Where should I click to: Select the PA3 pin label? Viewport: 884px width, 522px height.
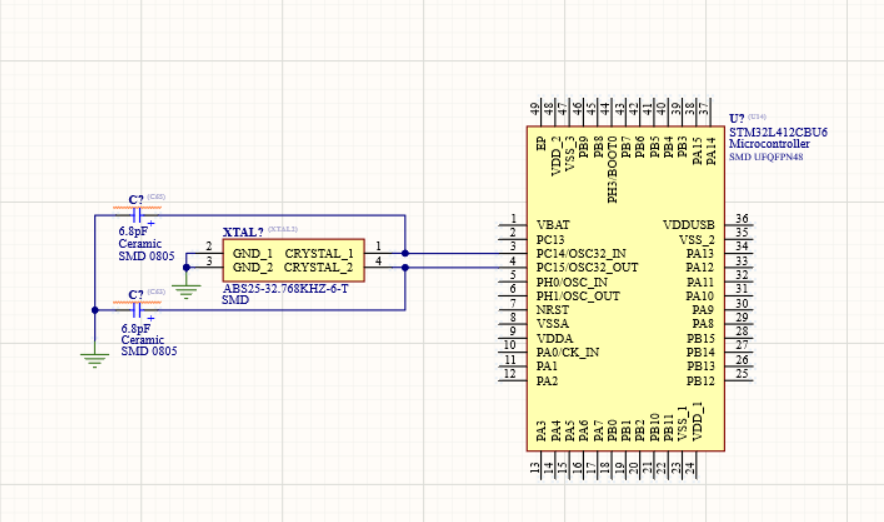point(541,431)
